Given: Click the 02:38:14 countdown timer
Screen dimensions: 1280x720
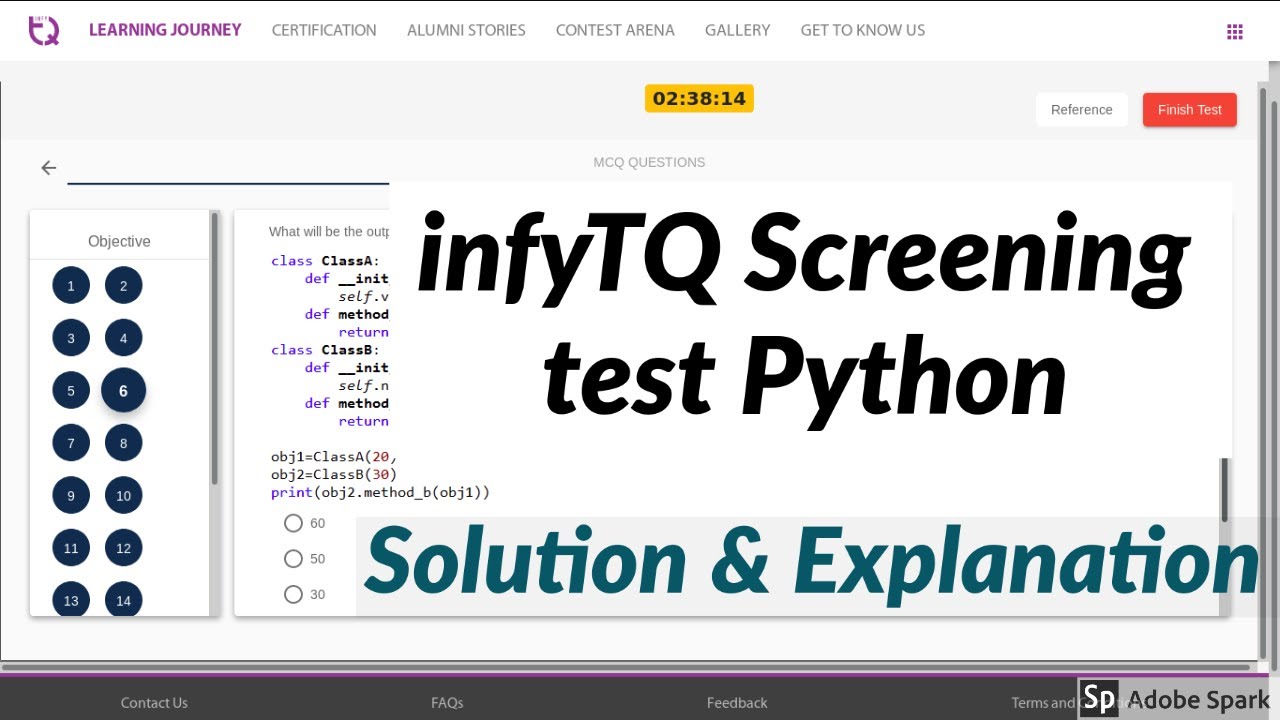Looking at the screenshot, I should pos(699,98).
